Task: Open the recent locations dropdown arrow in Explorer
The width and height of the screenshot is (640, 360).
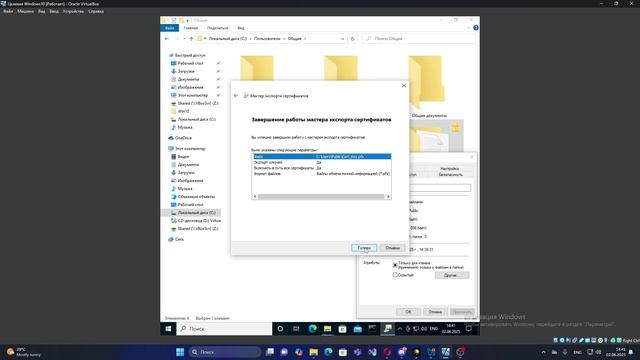Action: pos(184,38)
